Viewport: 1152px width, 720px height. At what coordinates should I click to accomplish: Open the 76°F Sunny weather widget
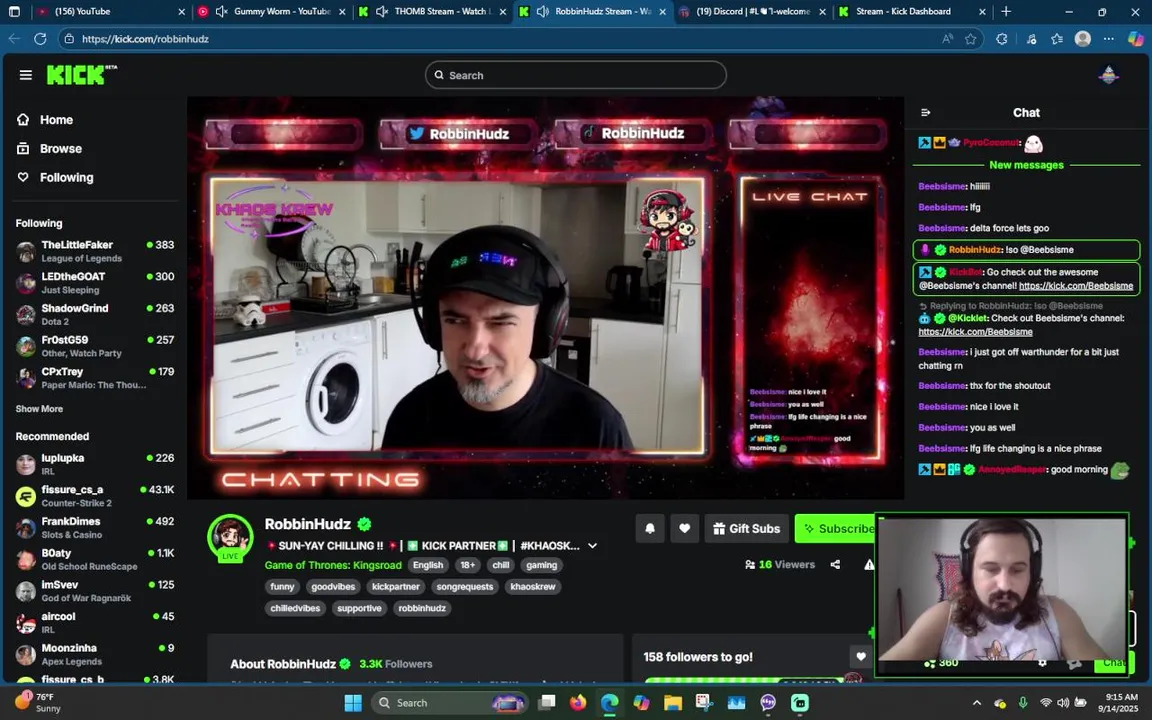tap(40, 702)
